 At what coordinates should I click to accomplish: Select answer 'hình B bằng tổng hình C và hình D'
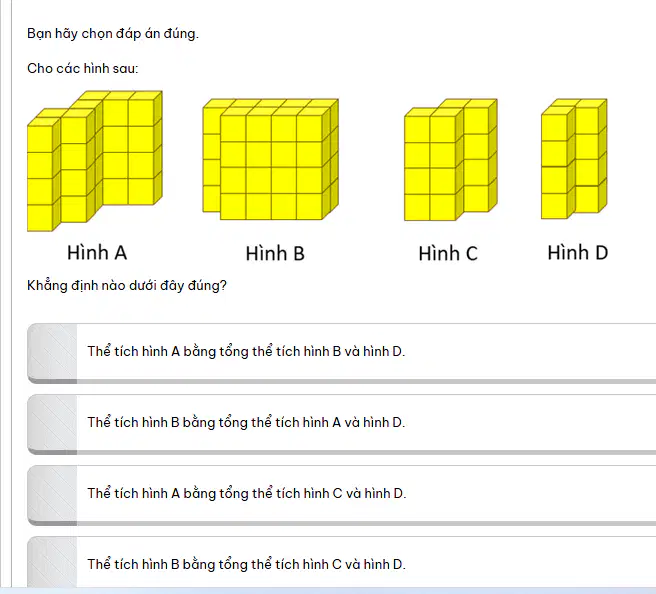341,562
